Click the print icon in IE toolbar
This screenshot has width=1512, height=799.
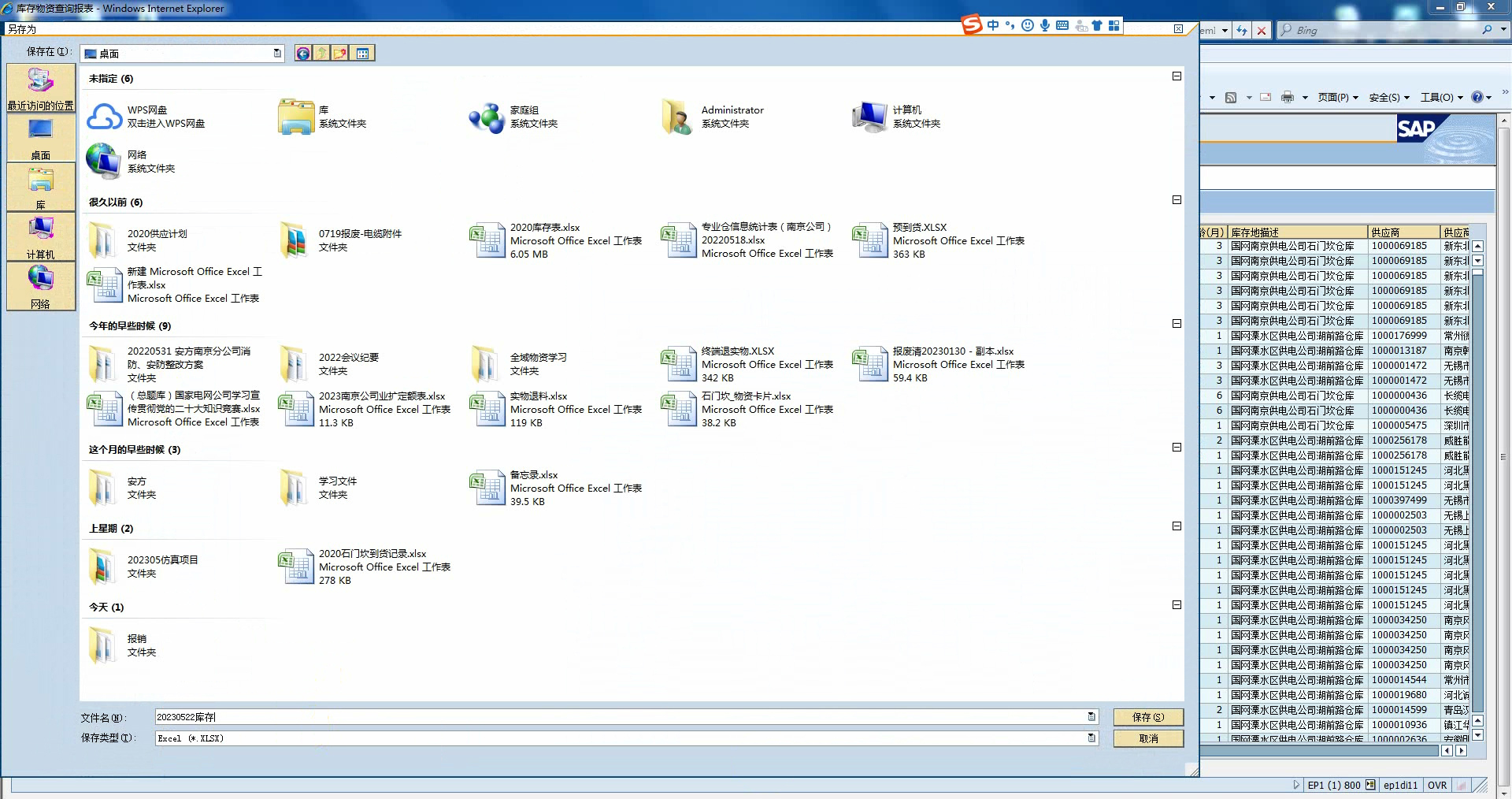1288,98
